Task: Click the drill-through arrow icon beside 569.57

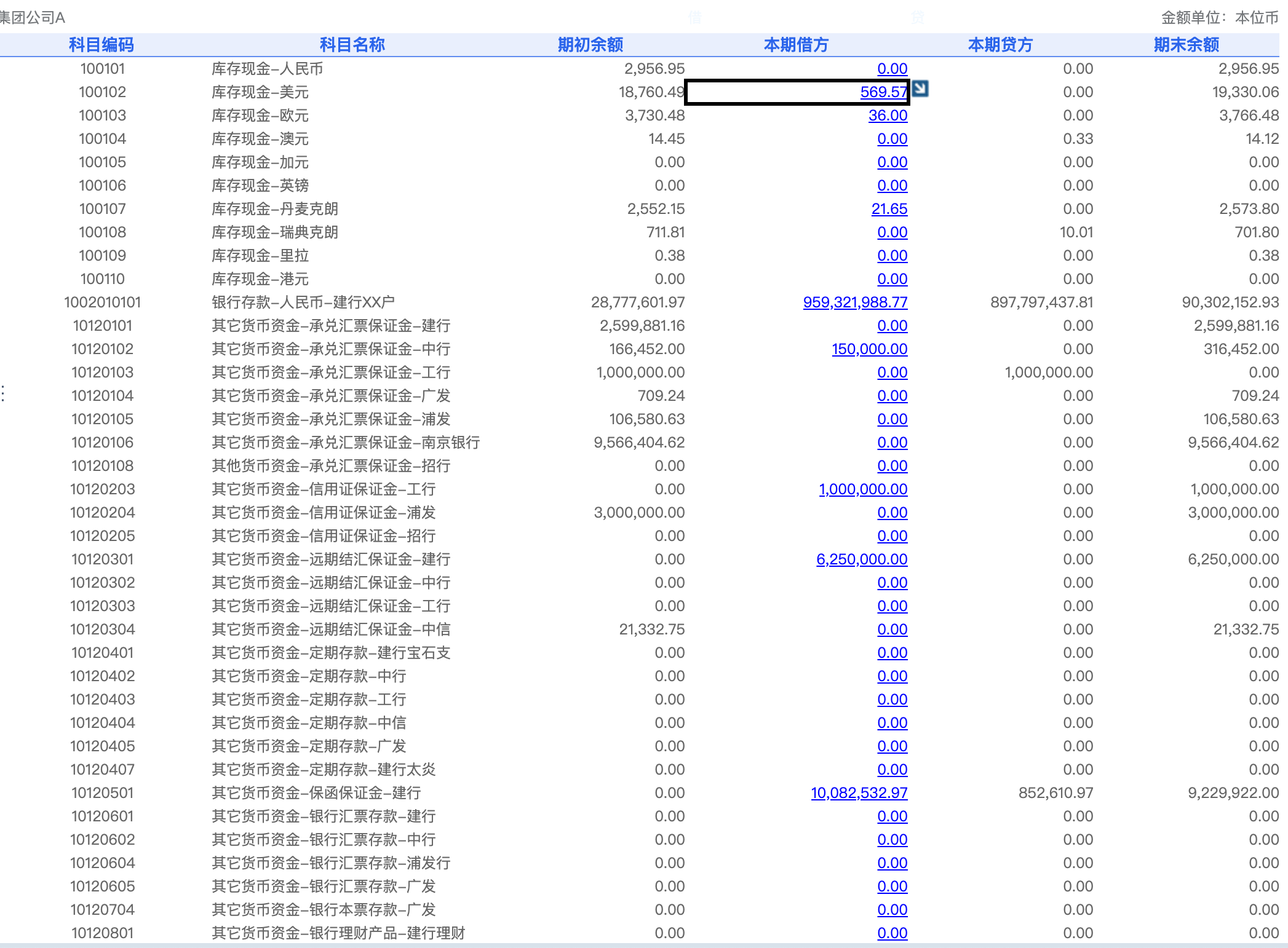Action: 920,89
